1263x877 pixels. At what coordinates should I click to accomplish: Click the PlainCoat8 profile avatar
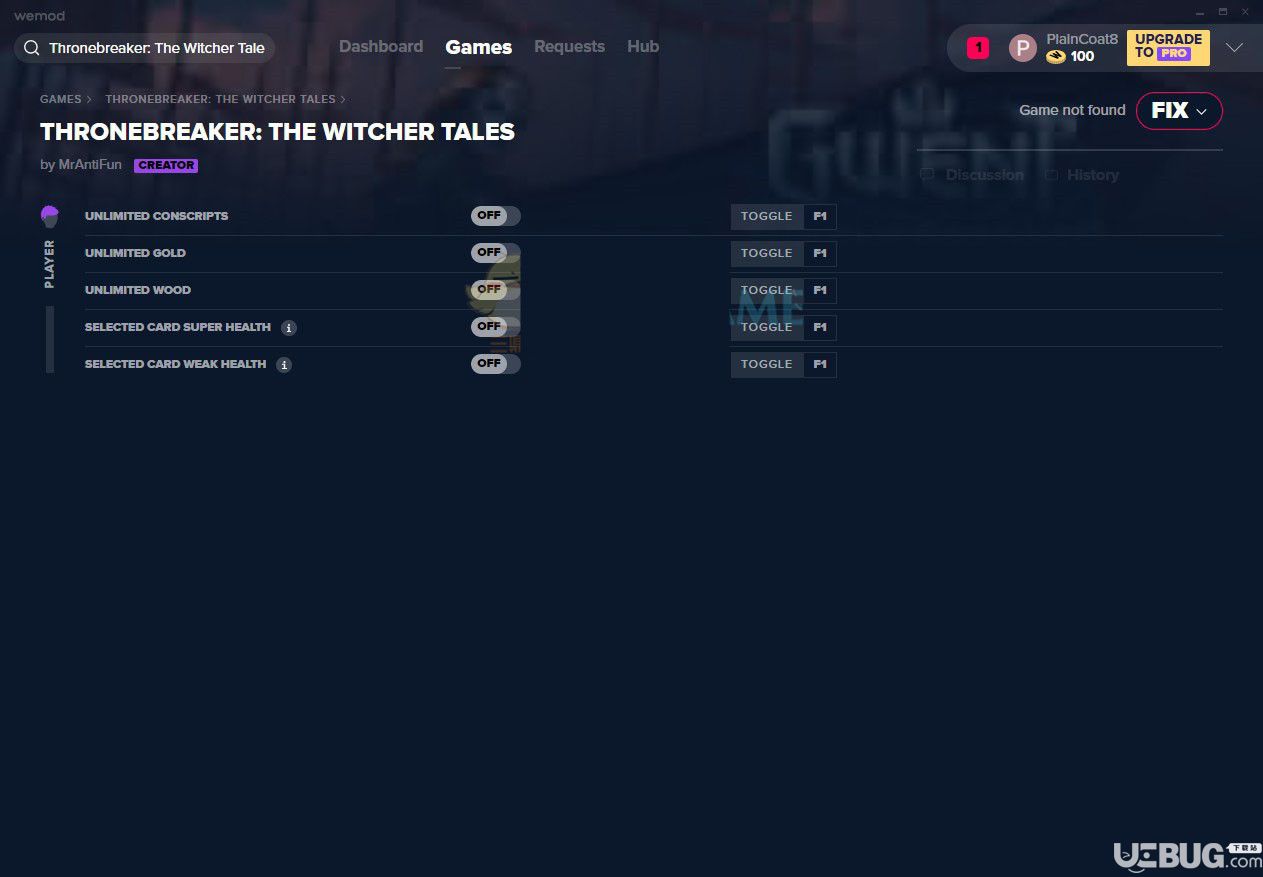click(x=1022, y=48)
